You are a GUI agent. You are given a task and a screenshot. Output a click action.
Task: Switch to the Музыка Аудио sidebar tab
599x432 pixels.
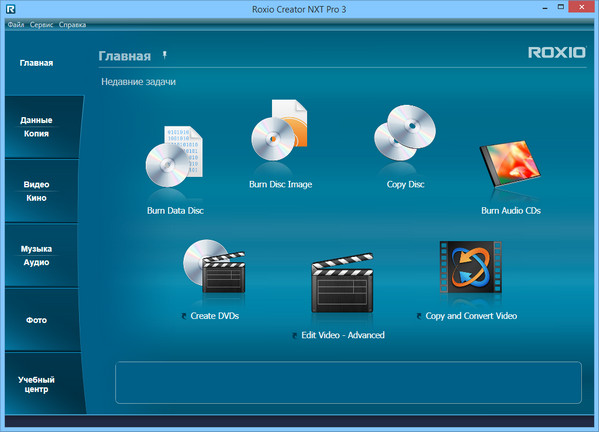(42, 256)
